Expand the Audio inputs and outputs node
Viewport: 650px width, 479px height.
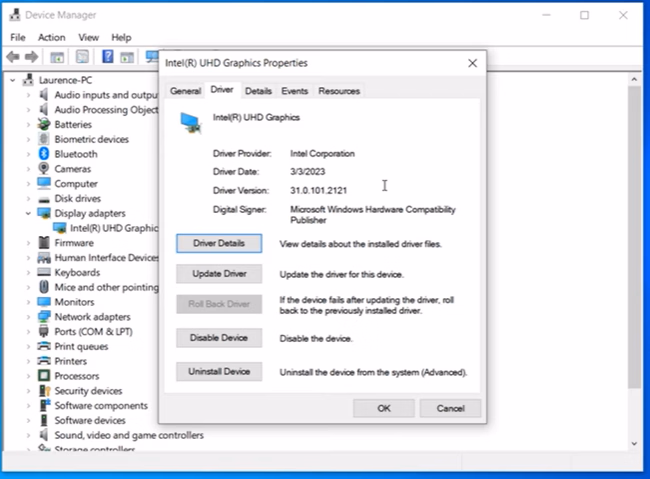pyautogui.click(x=28, y=95)
